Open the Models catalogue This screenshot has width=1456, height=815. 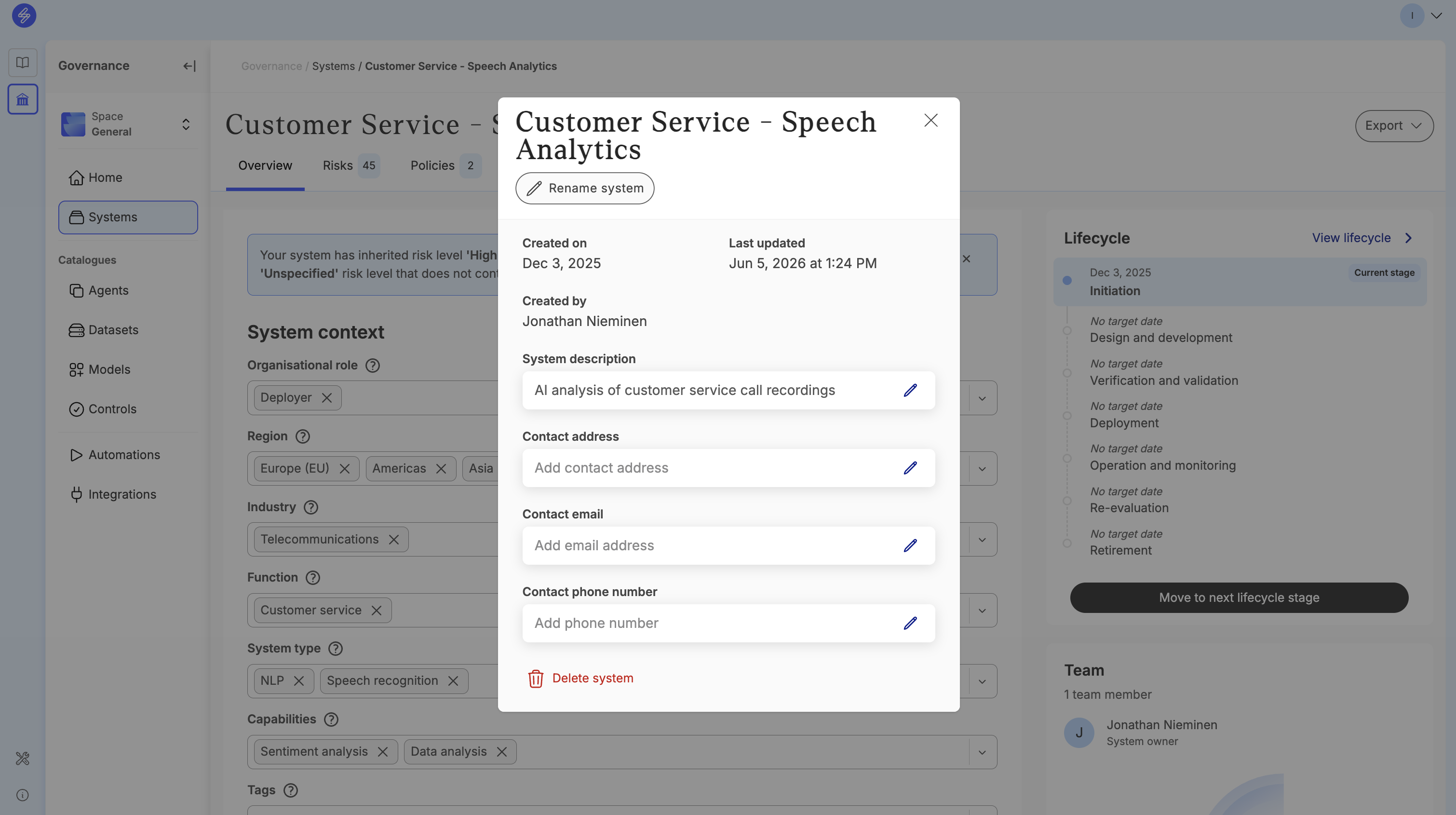click(x=128, y=369)
